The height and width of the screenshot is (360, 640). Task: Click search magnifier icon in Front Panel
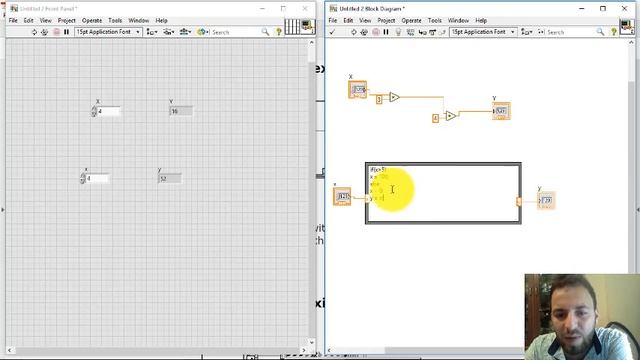[x=265, y=32]
